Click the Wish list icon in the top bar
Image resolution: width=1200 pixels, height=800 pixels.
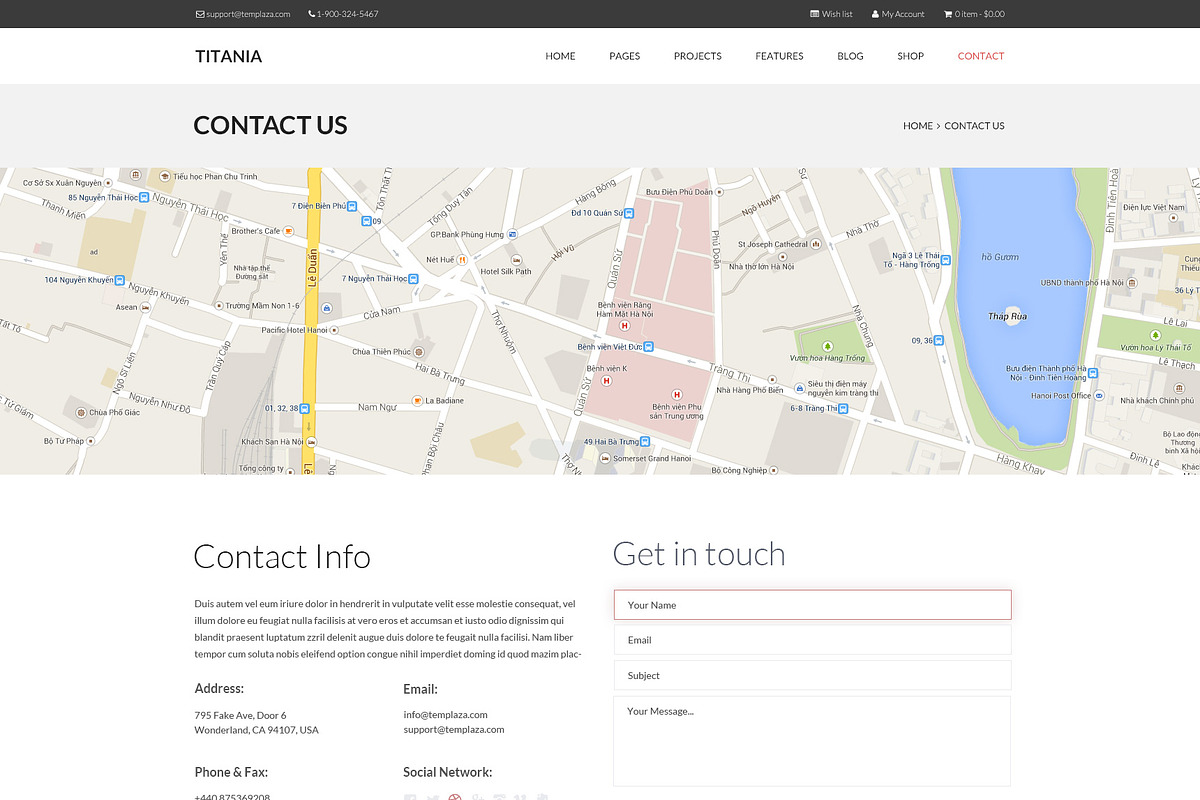pos(814,14)
